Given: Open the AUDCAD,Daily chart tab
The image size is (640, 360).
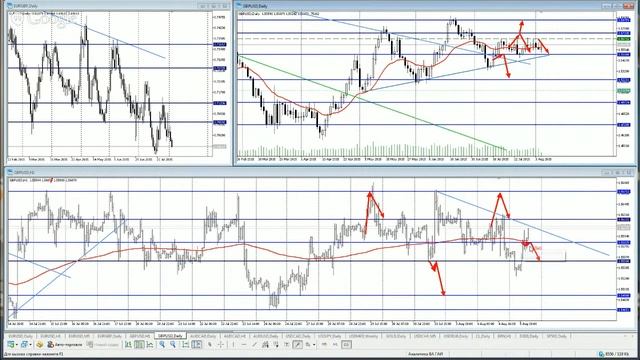Looking at the screenshot, I should [203, 336].
